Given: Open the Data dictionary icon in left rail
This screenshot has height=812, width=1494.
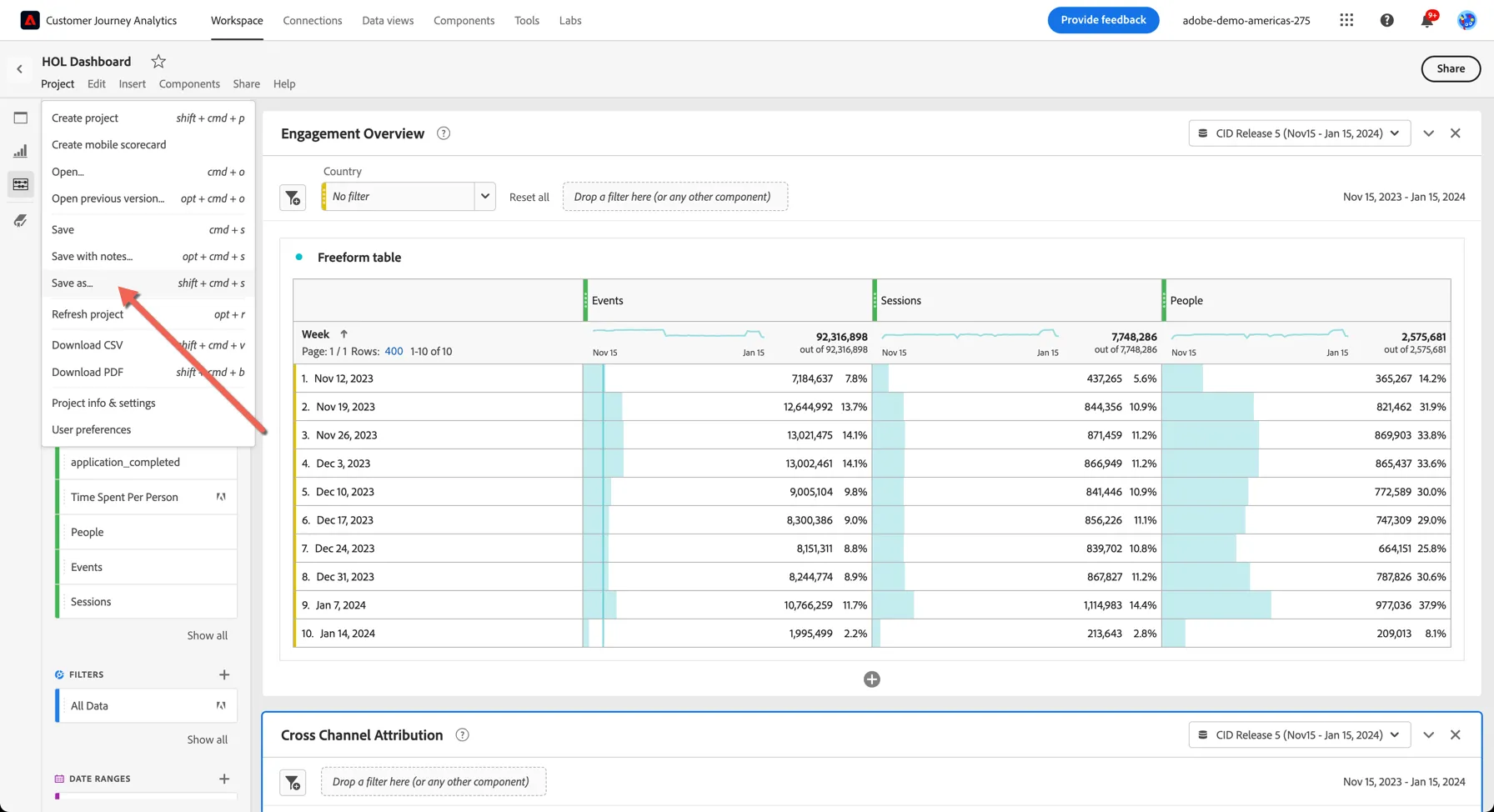Looking at the screenshot, I should [x=21, y=221].
